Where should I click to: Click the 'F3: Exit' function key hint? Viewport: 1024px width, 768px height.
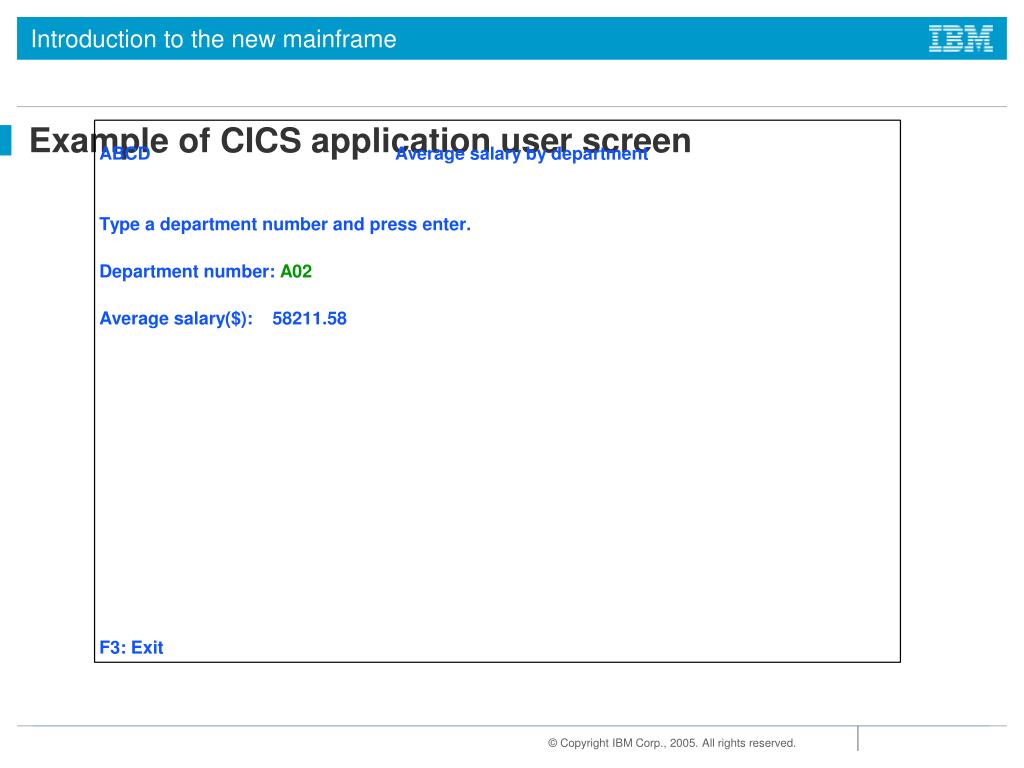pyautogui.click(x=131, y=647)
